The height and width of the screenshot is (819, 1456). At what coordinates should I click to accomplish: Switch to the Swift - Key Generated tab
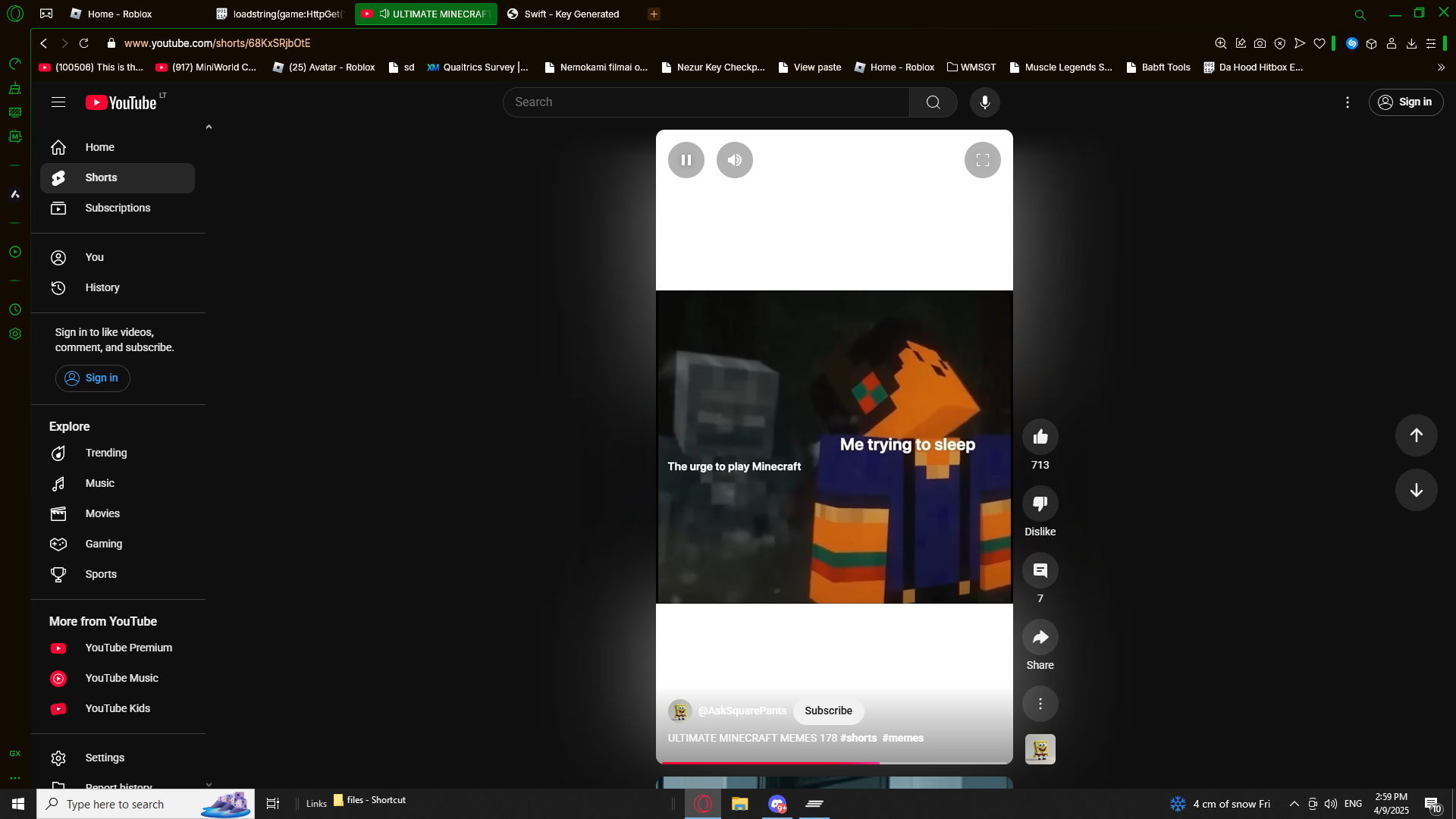coord(570,14)
